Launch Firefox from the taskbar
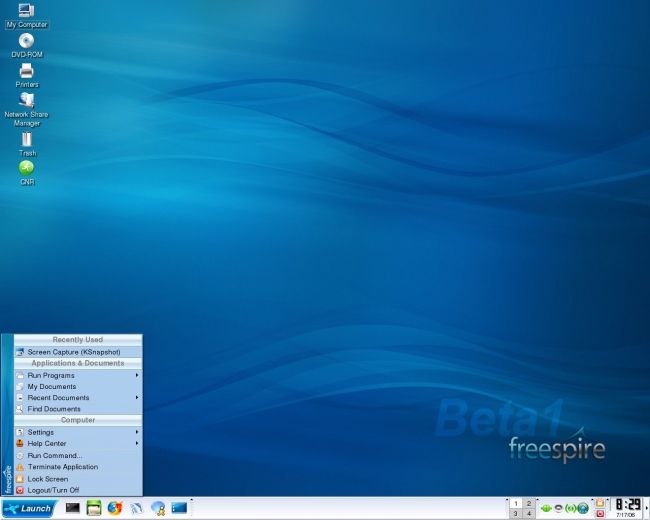Screen dimensions: 650x520 point(114,508)
